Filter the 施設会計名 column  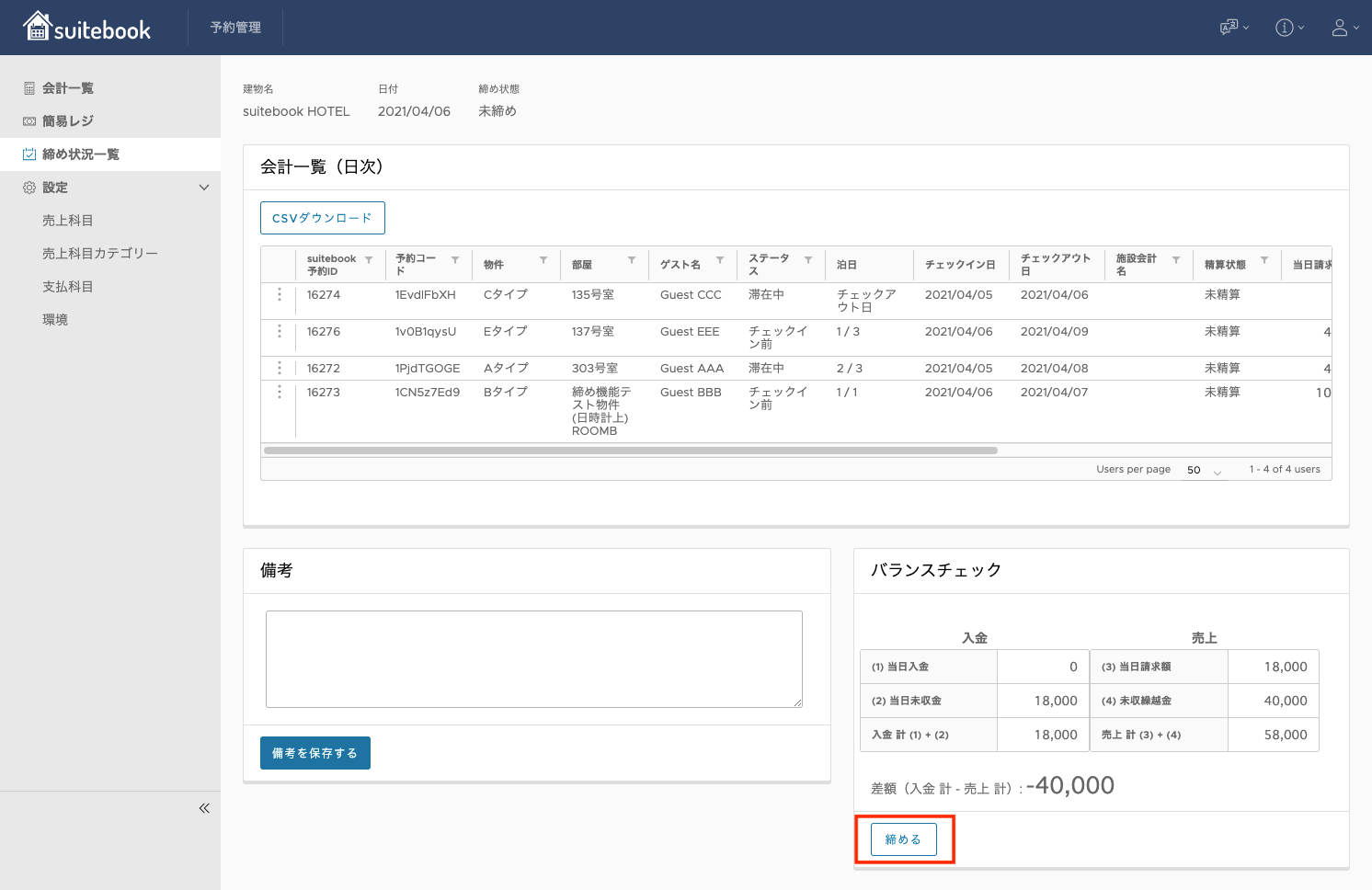click(1176, 260)
